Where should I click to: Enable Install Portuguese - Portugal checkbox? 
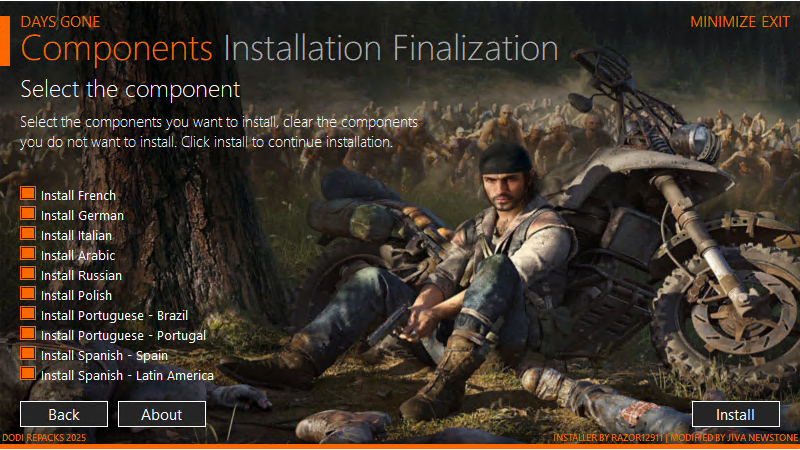28,333
